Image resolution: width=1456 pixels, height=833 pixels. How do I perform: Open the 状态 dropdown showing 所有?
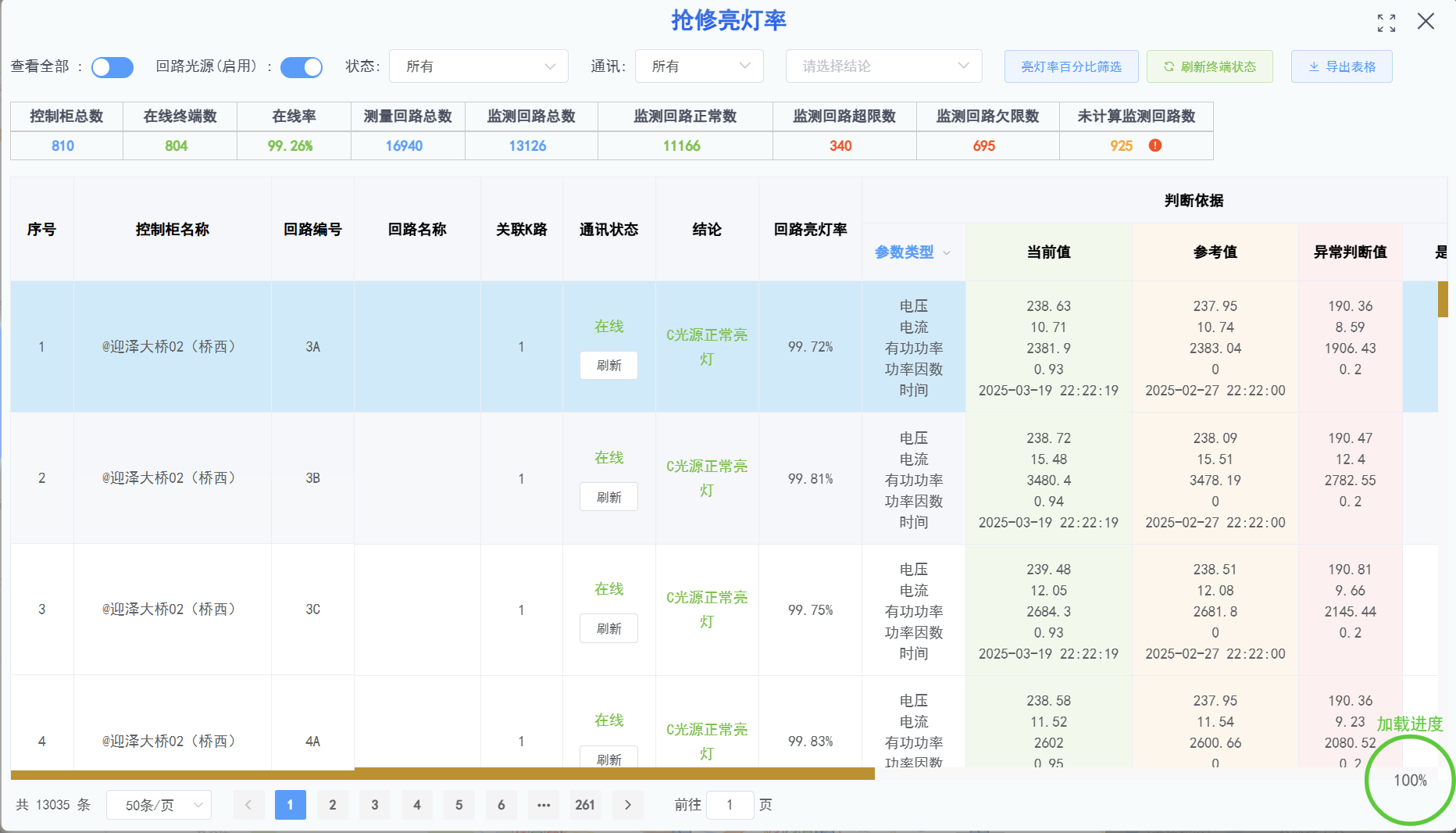(x=479, y=66)
